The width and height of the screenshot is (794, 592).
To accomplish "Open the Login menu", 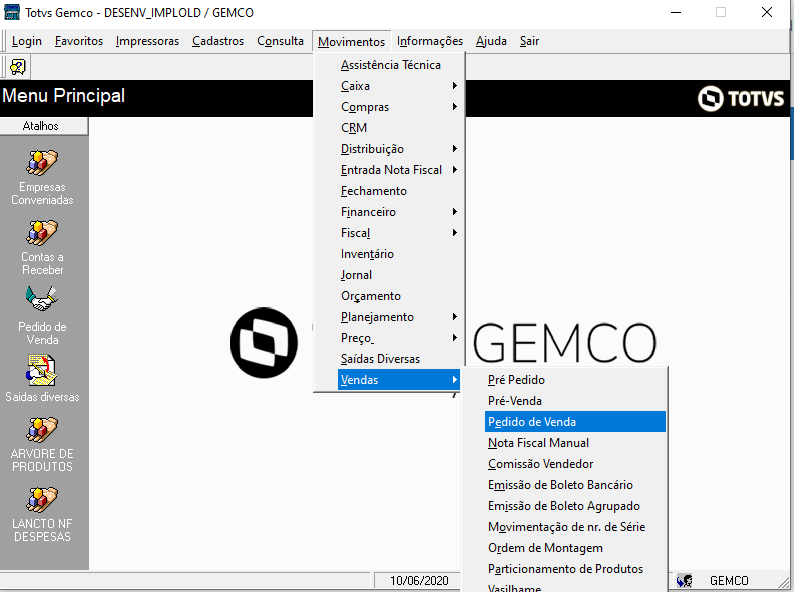I will (27, 41).
